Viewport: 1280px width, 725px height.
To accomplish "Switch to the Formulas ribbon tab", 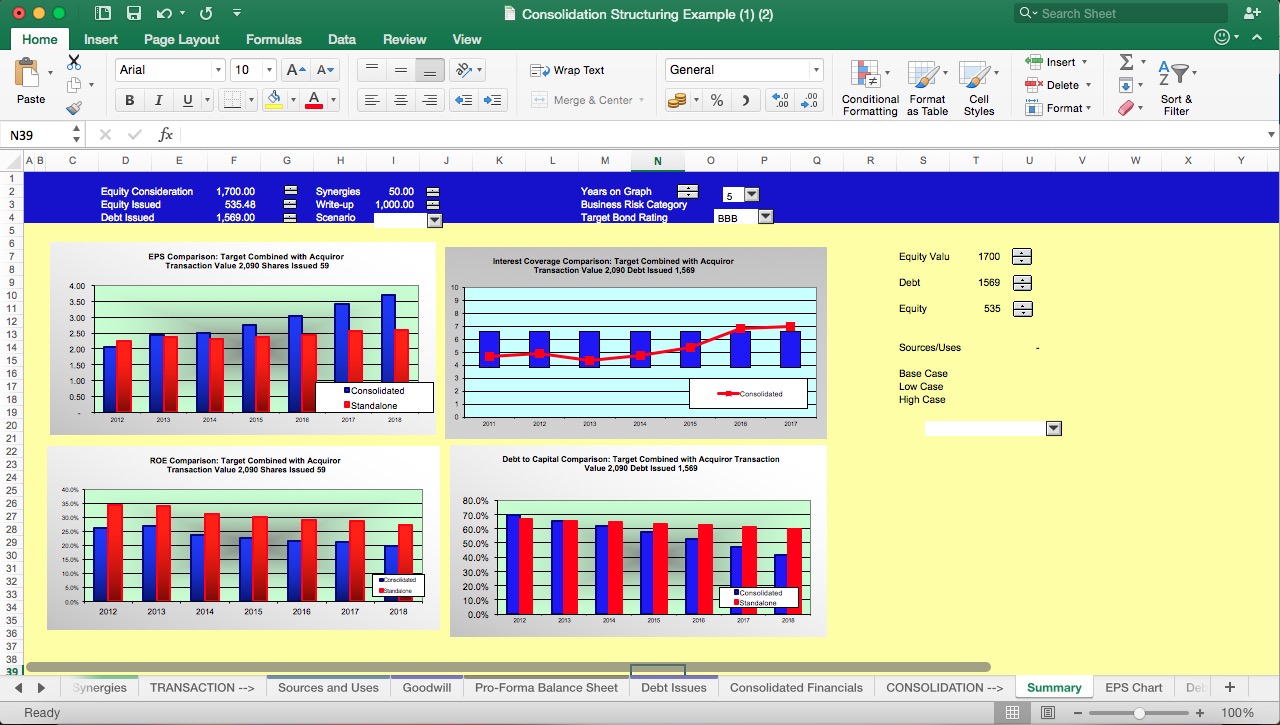I will coord(273,39).
